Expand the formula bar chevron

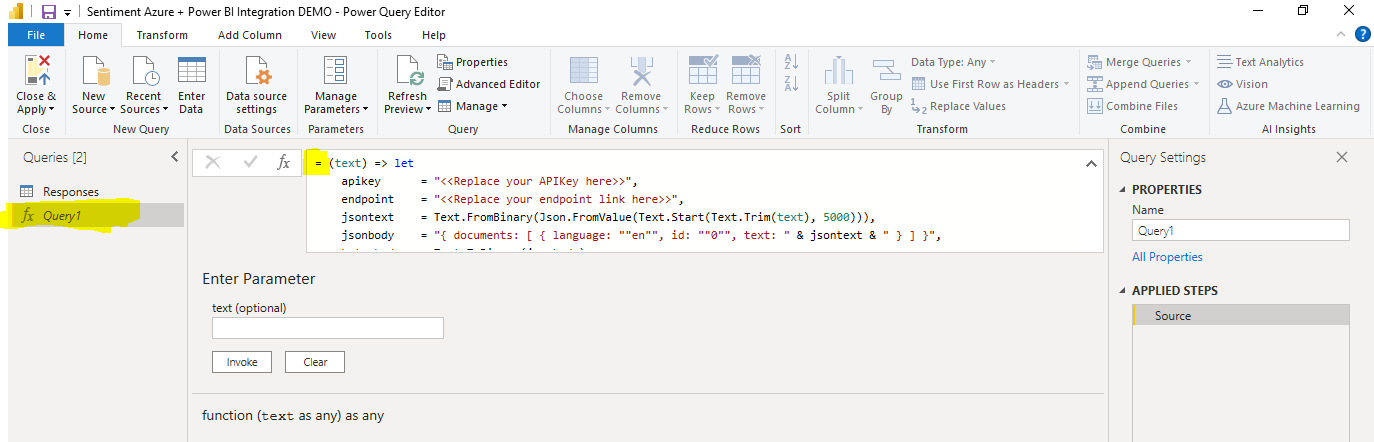[x=1090, y=163]
